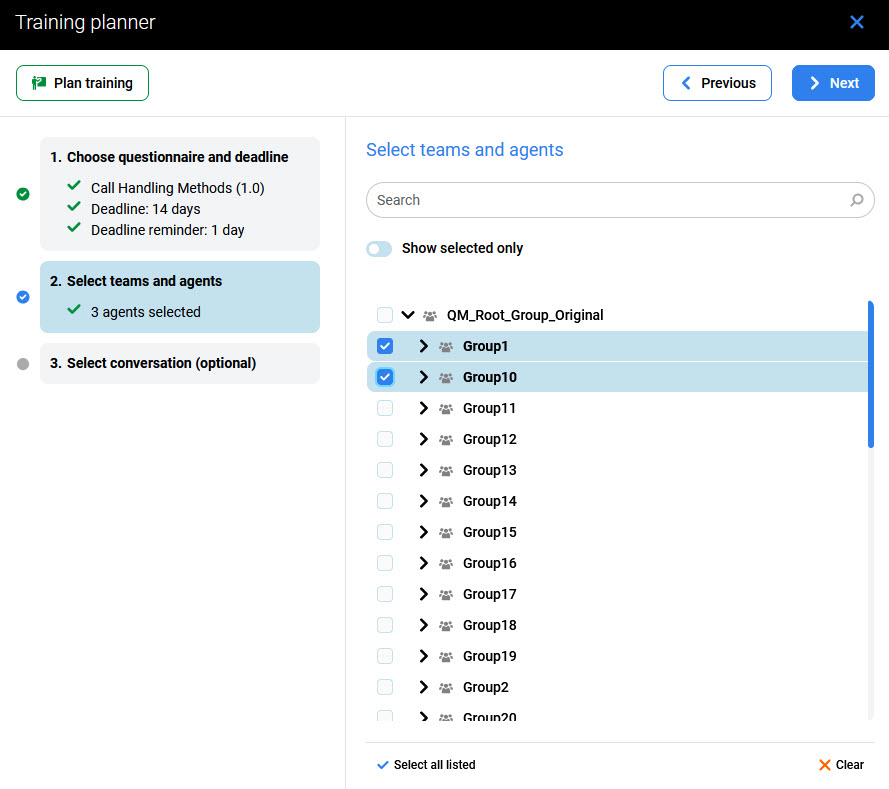Check the Group12 checkbox
Viewport: 889px width, 789px height.
tap(385, 439)
